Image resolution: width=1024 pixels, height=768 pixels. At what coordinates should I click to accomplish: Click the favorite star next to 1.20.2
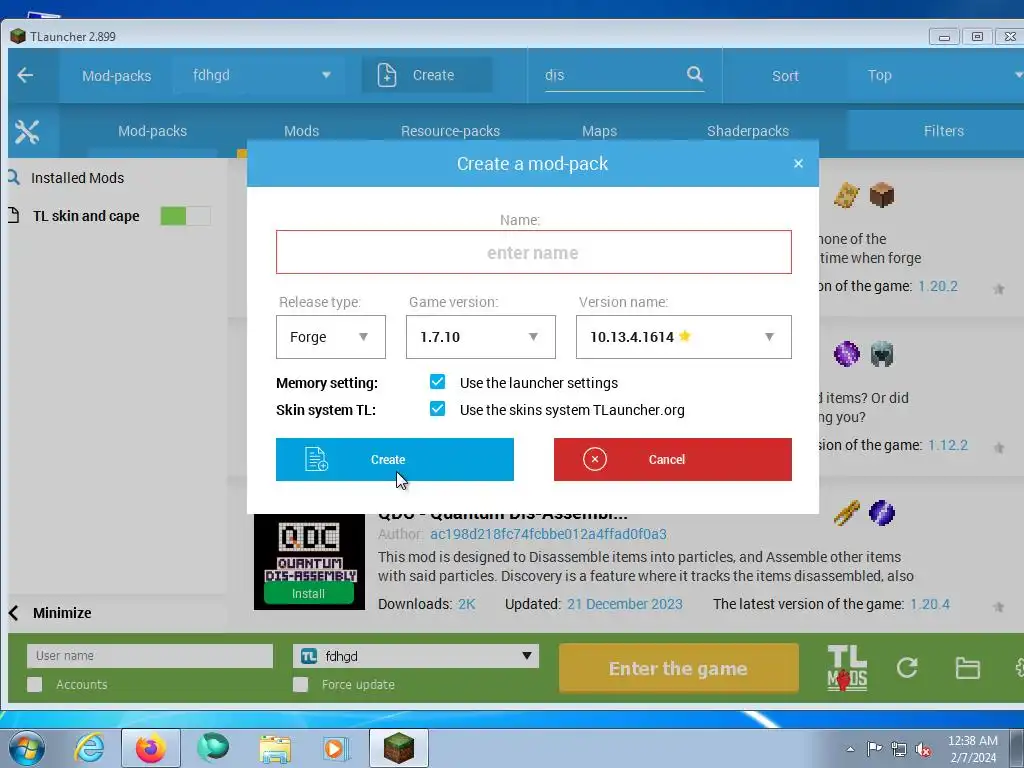999,289
